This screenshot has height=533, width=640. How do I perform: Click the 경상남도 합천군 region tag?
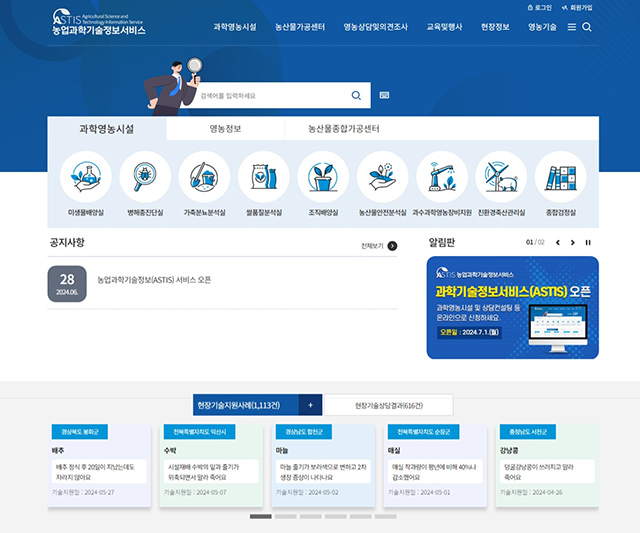click(304, 431)
